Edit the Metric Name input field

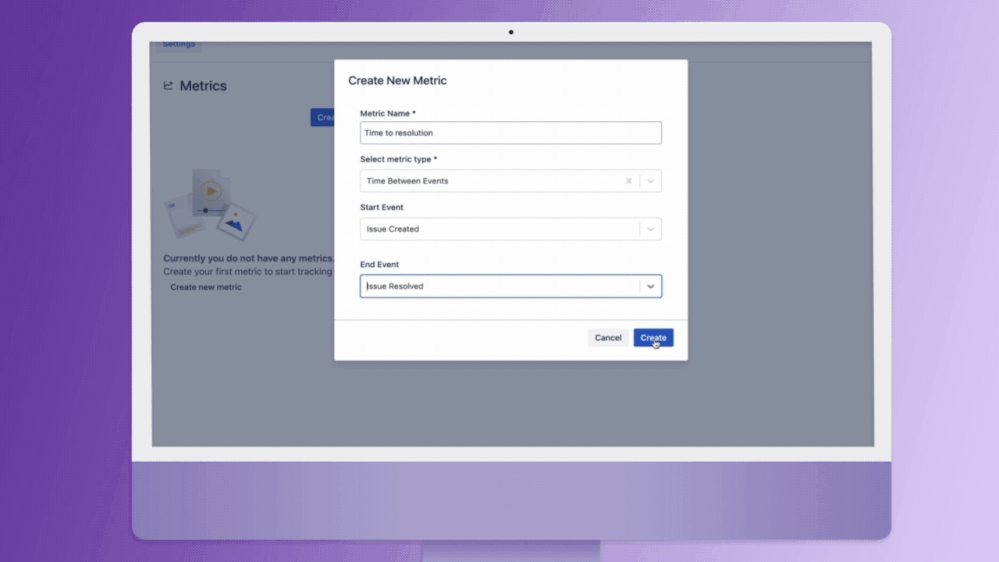(x=510, y=133)
